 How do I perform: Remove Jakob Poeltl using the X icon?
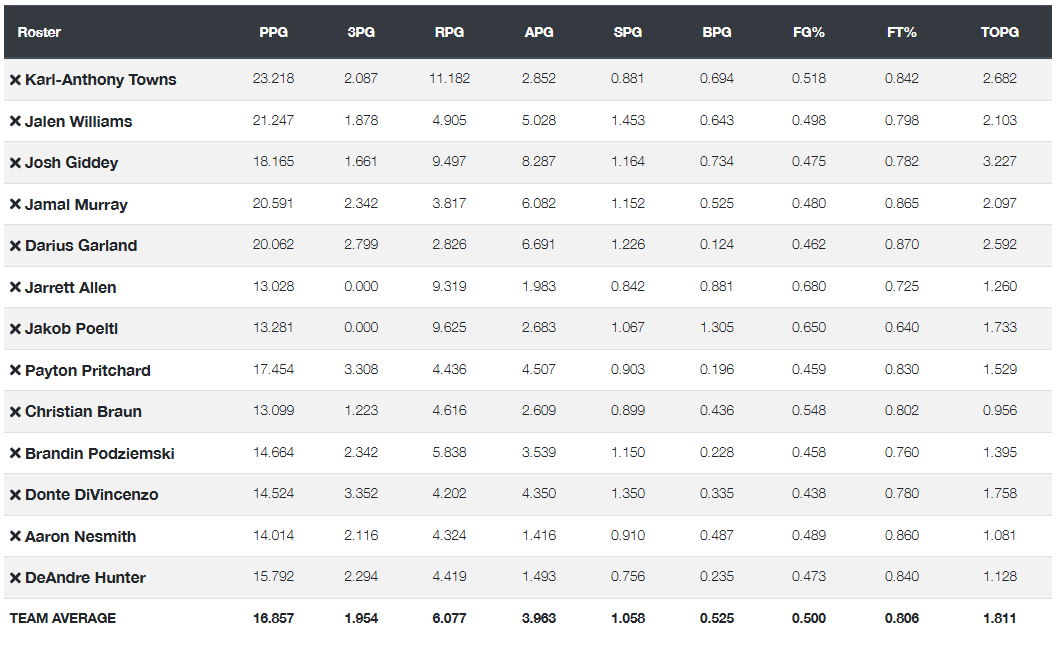pyautogui.click(x=15, y=329)
